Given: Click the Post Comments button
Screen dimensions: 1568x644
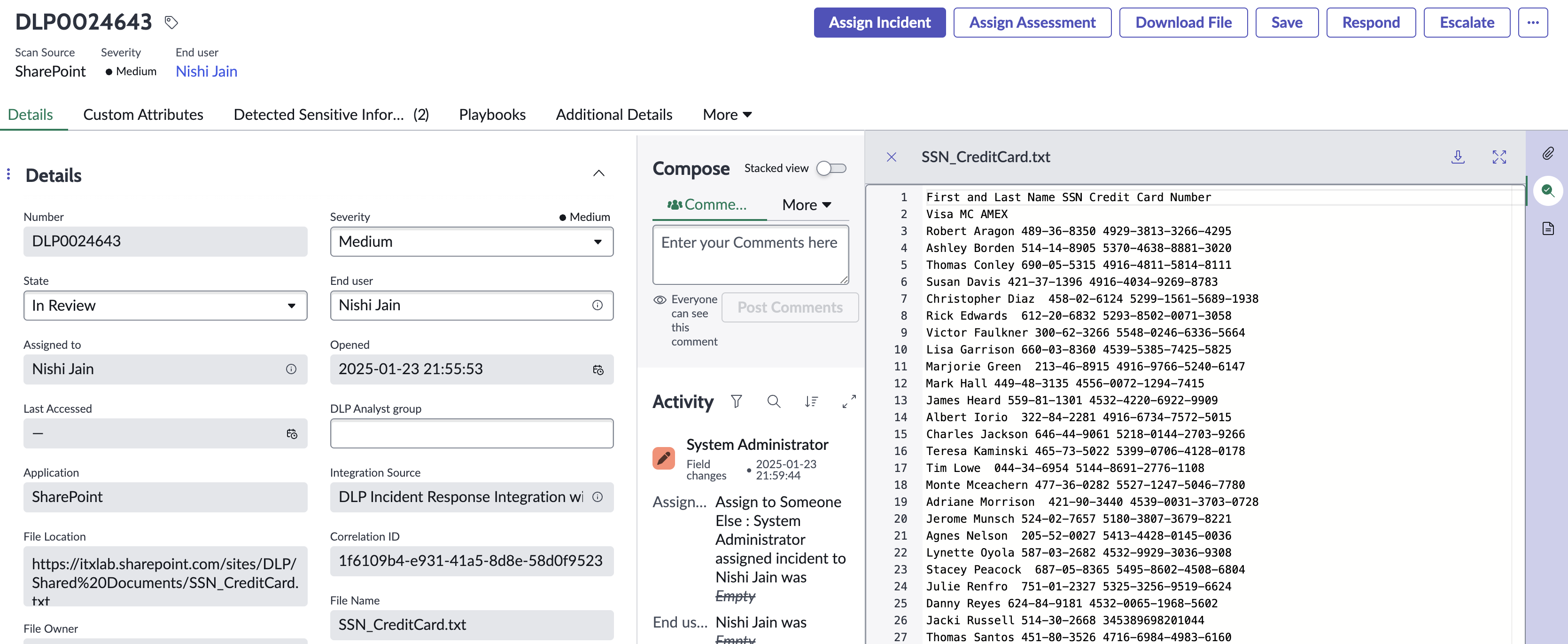Looking at the screenshot, I should (790, 308).
